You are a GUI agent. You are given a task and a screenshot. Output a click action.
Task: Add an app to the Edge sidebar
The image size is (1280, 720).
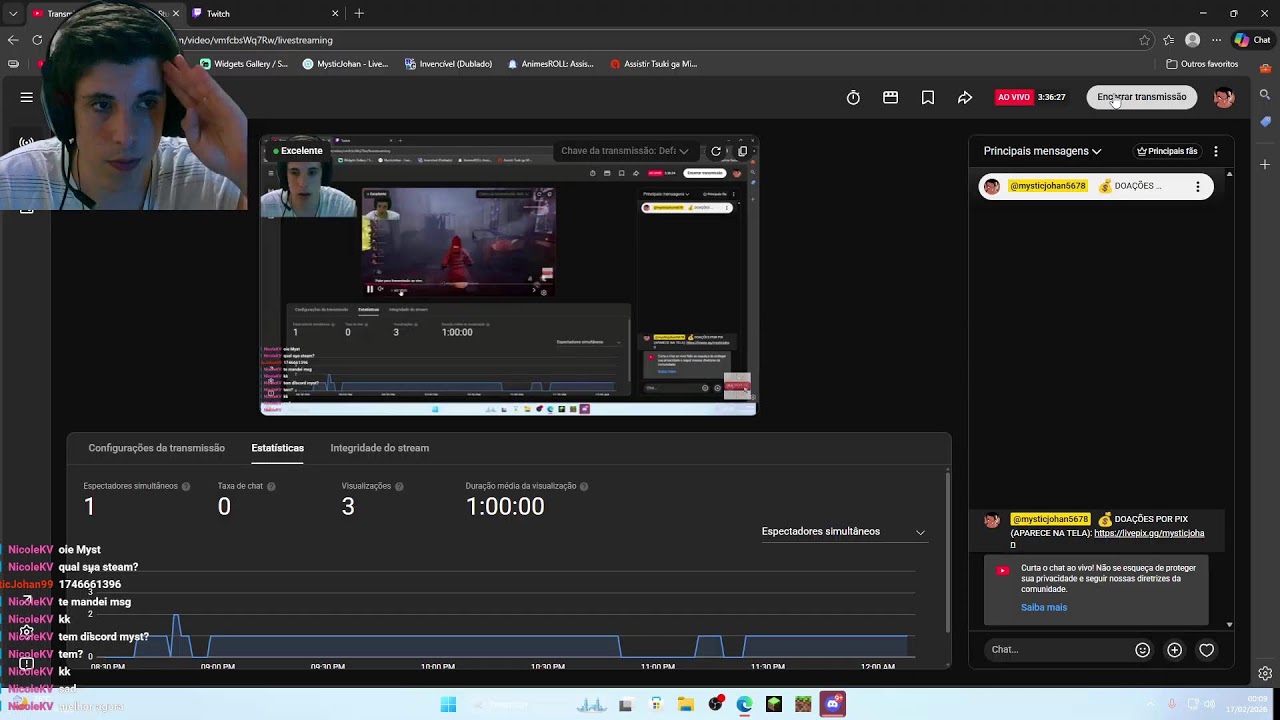1265,164
